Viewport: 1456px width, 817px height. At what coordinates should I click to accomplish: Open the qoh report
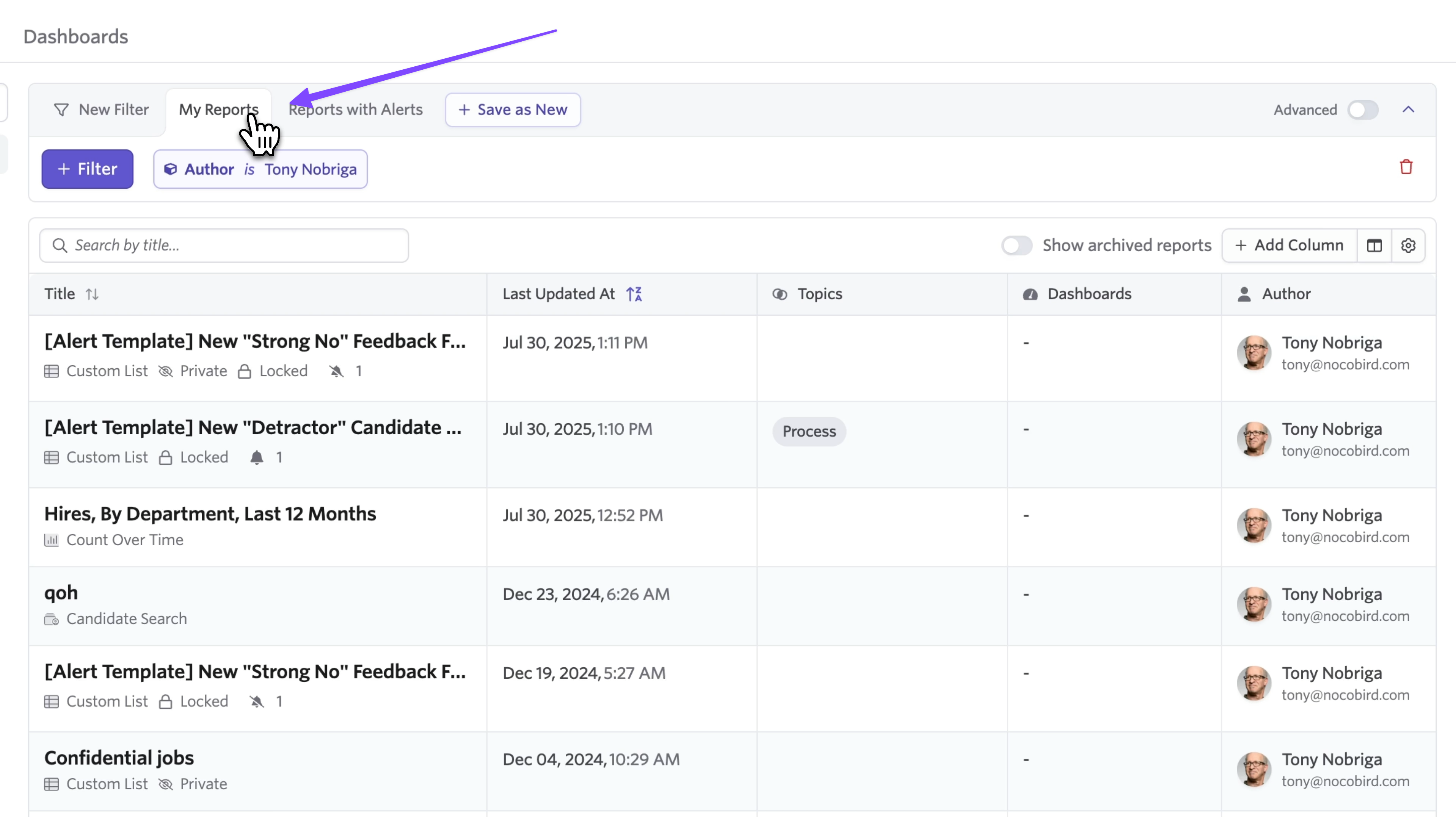pyautogui.click(x=61, y=593)
